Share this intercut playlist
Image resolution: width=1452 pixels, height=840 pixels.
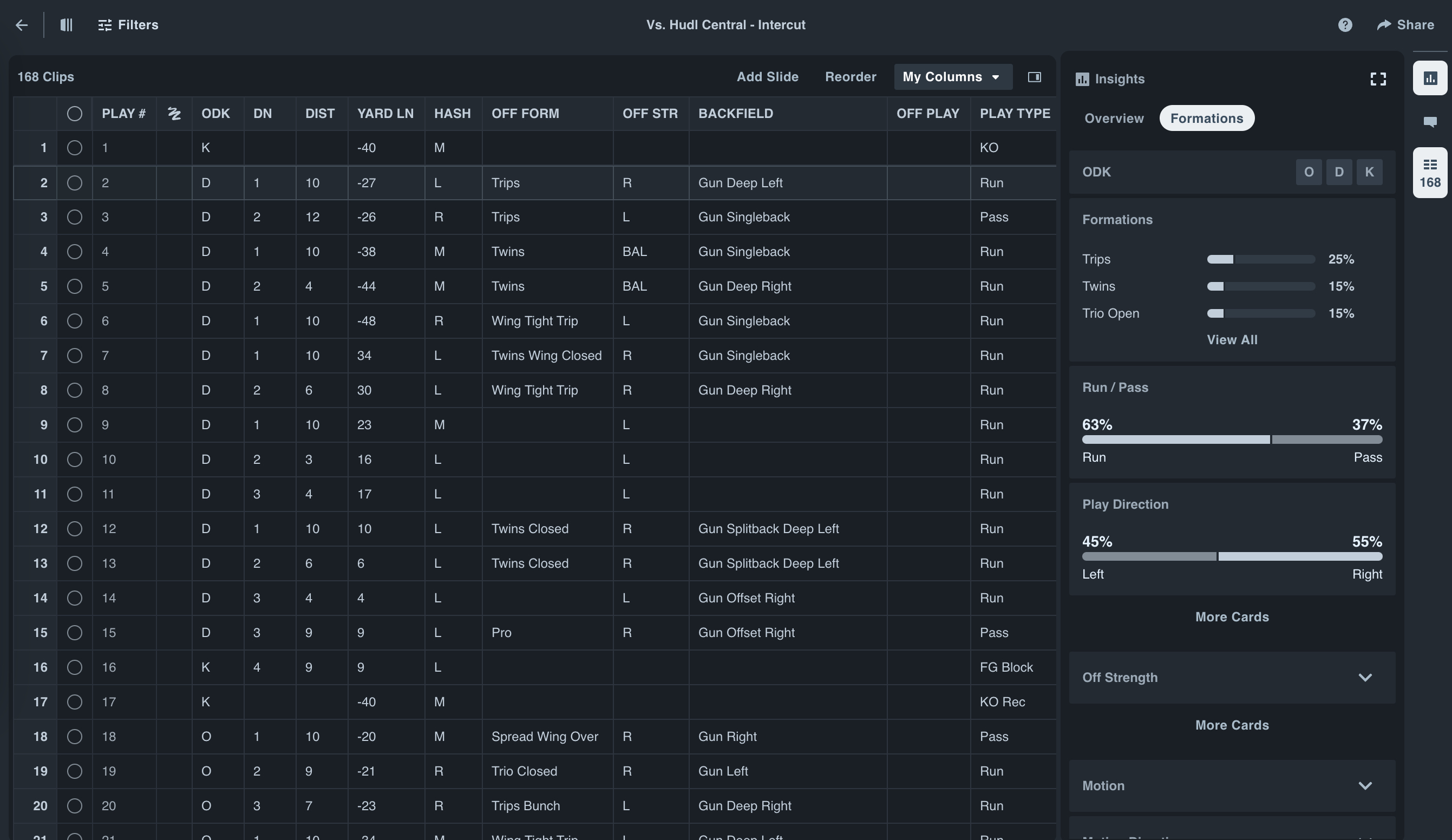(1405, 25)
